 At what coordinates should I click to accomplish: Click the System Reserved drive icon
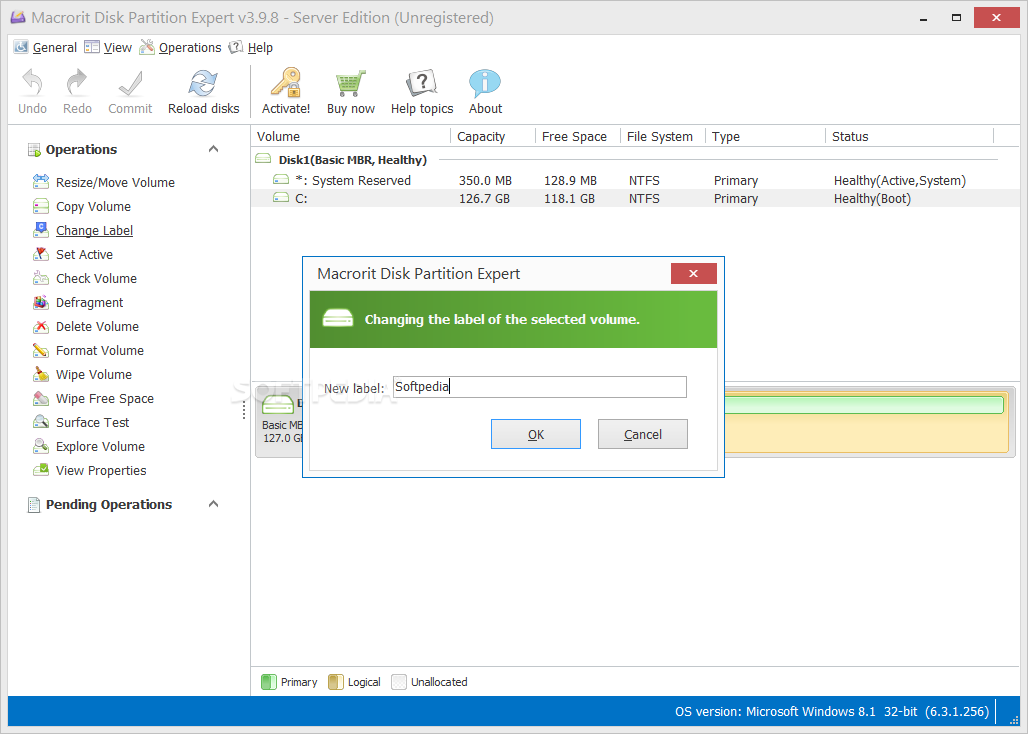tap(281, 180)
